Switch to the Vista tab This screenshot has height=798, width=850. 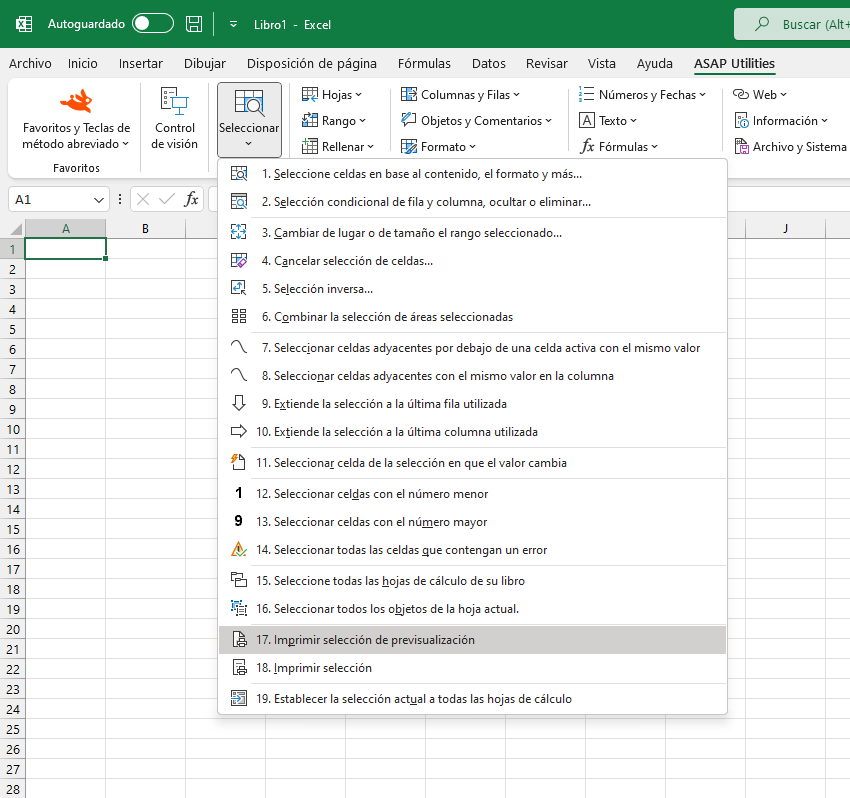tap(602, 63)
